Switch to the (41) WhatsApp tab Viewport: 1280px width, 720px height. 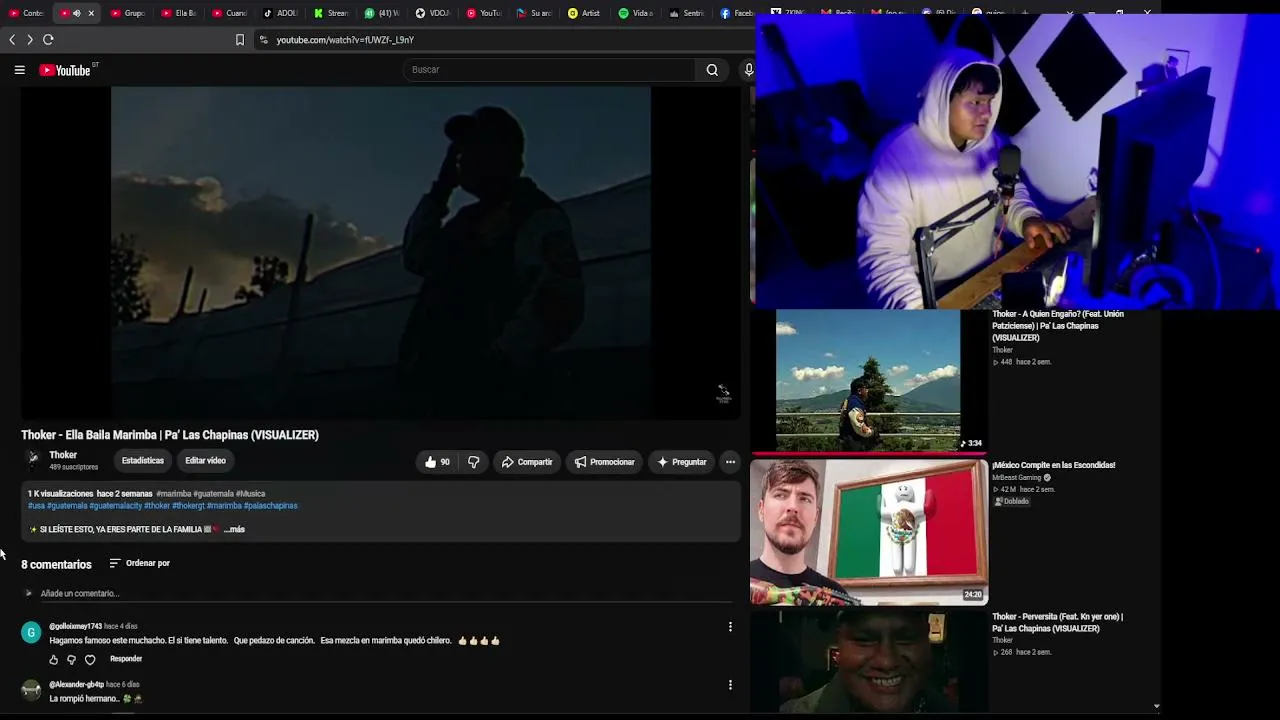tap(383, 13)
